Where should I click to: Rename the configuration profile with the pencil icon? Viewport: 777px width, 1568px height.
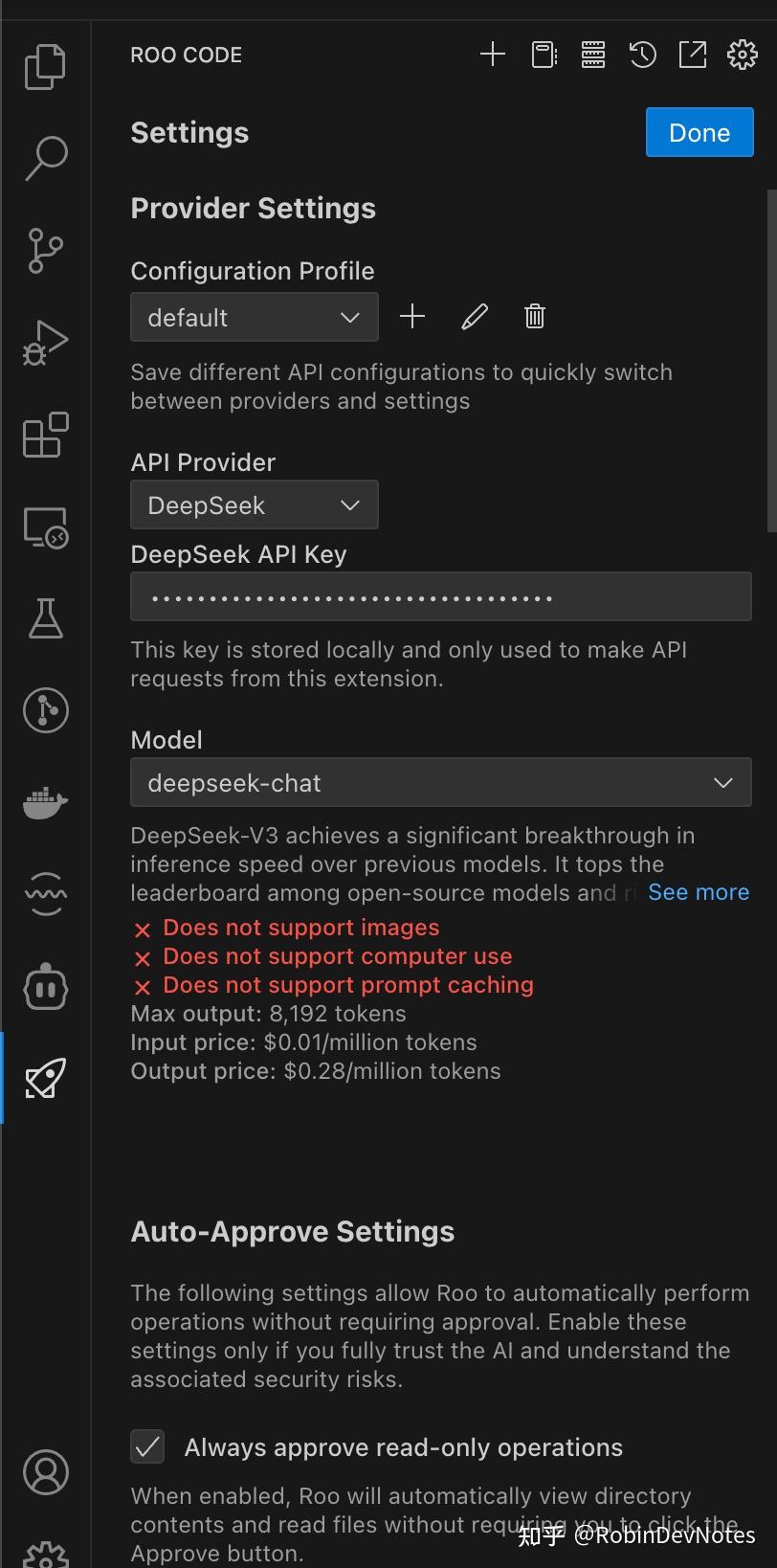475,316
